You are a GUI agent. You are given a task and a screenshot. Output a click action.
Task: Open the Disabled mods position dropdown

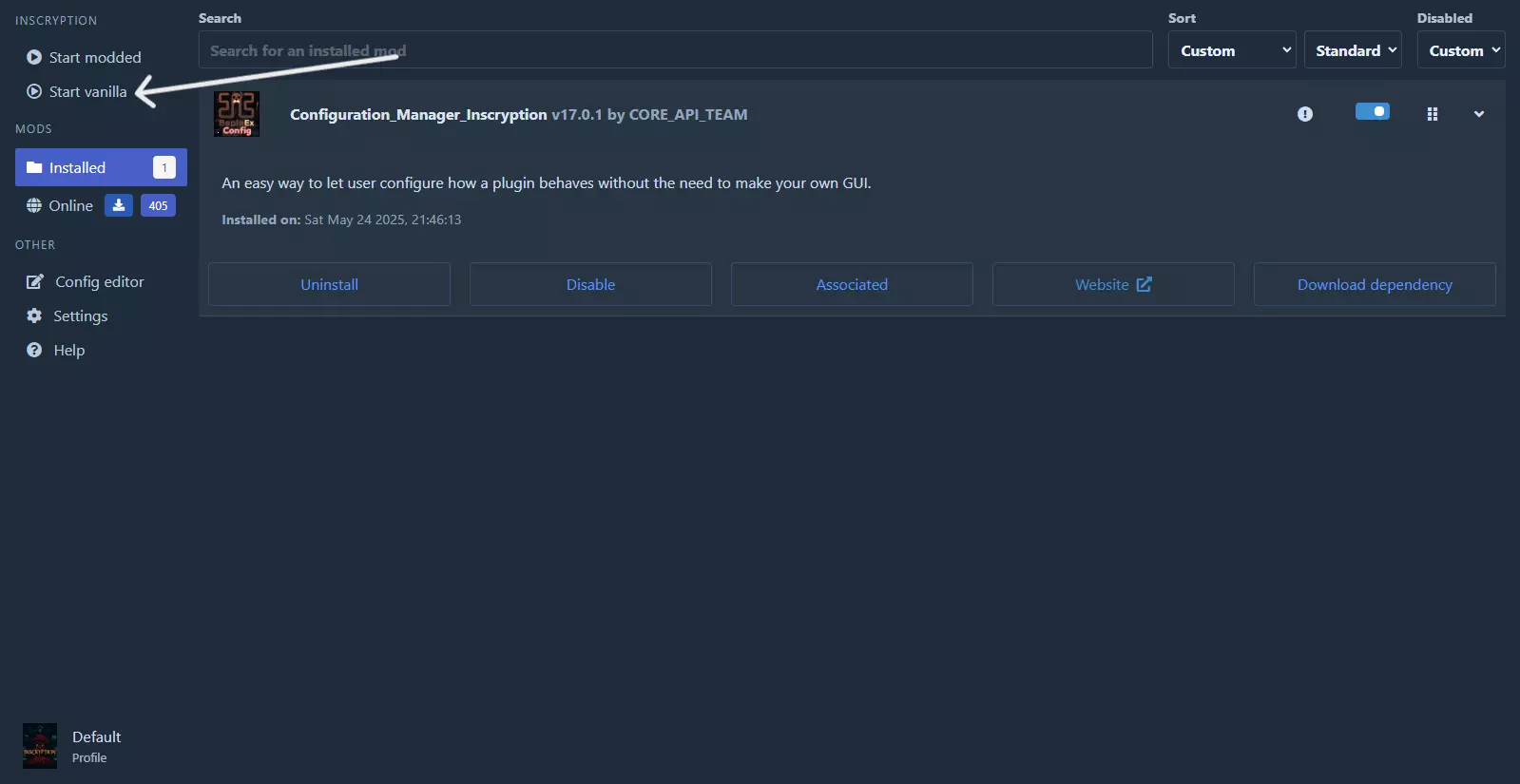[1461, 50]
